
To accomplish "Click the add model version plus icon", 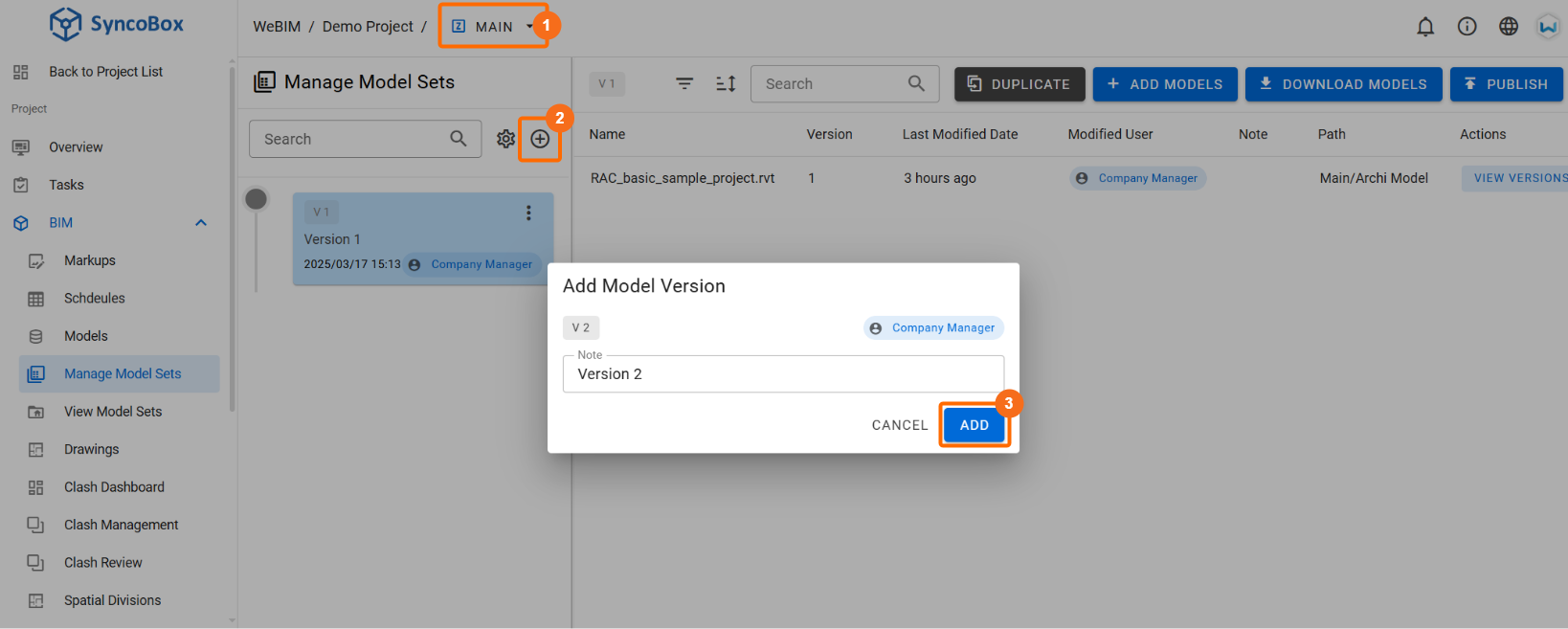I will pyautogui.click(x=540, y=140).
